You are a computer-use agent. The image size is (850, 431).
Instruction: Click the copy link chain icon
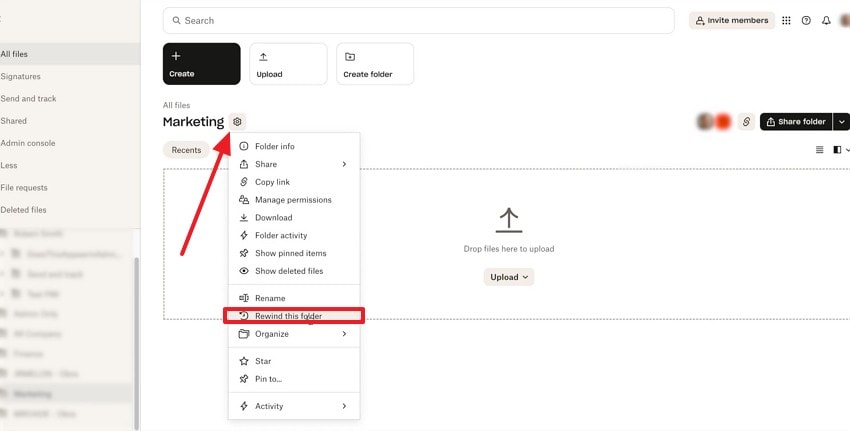point(746,122)
